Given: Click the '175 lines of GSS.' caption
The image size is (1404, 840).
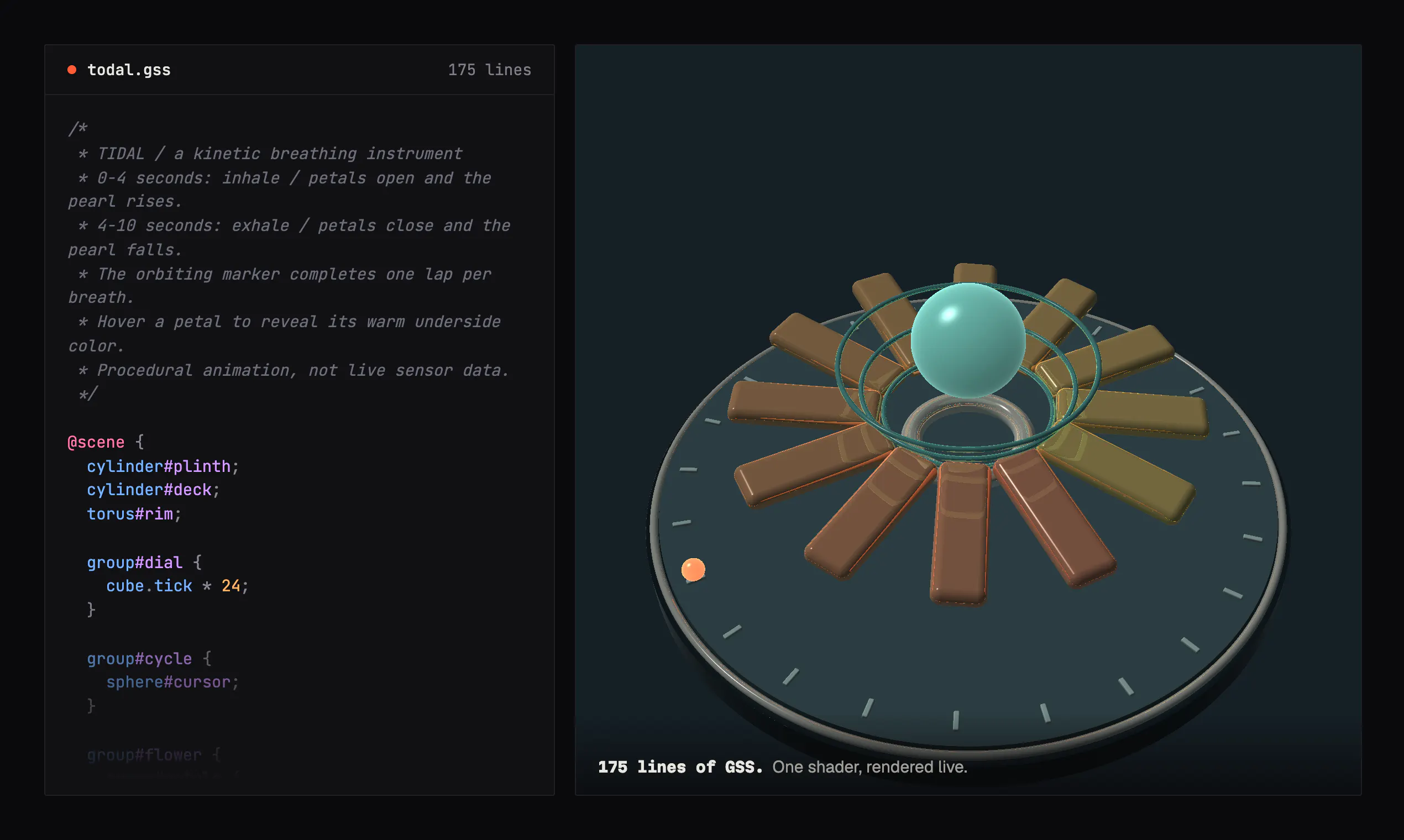Looking at the screenshot, I should point(680,767).
